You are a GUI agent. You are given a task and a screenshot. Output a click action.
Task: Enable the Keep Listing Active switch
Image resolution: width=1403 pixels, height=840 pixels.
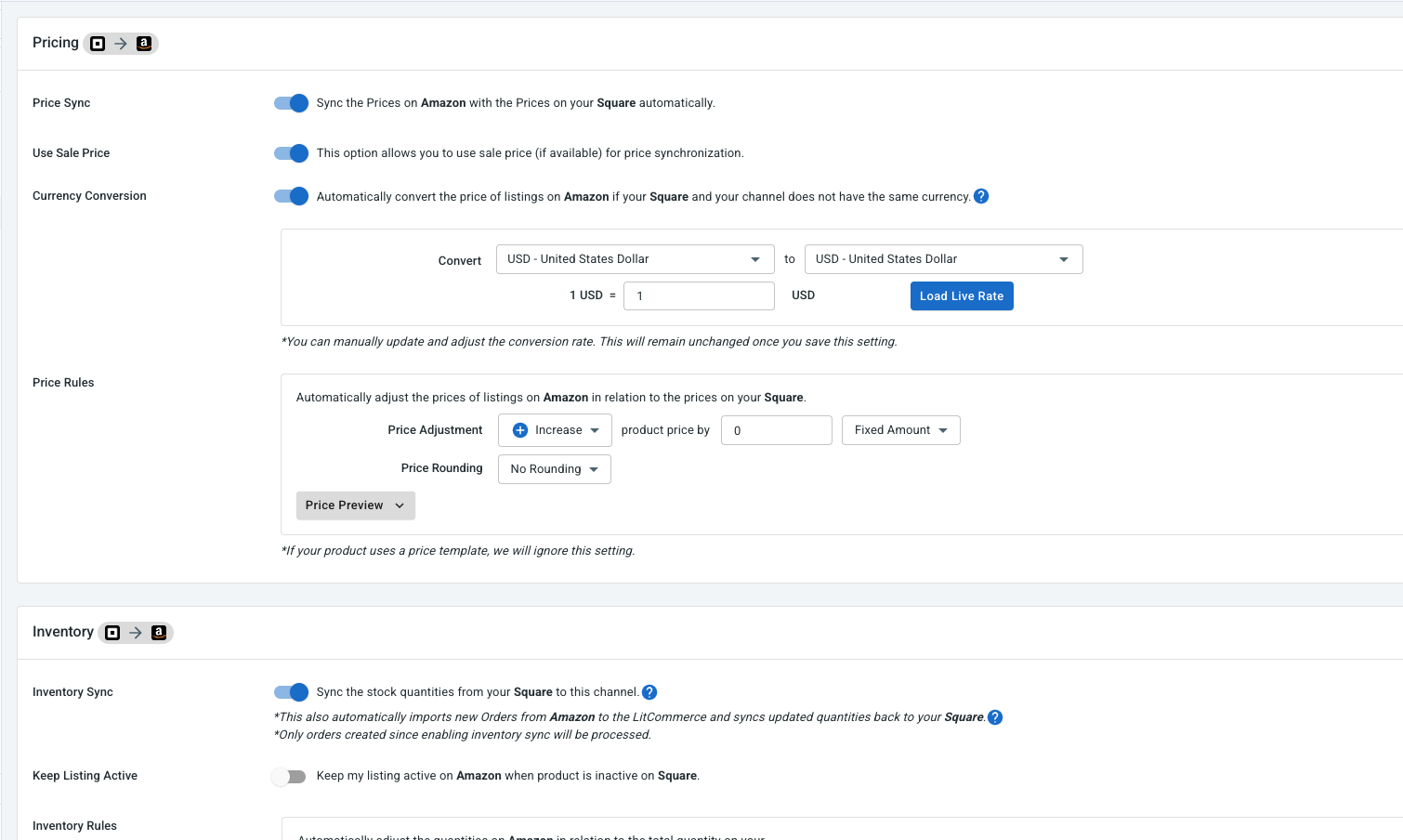289,776
